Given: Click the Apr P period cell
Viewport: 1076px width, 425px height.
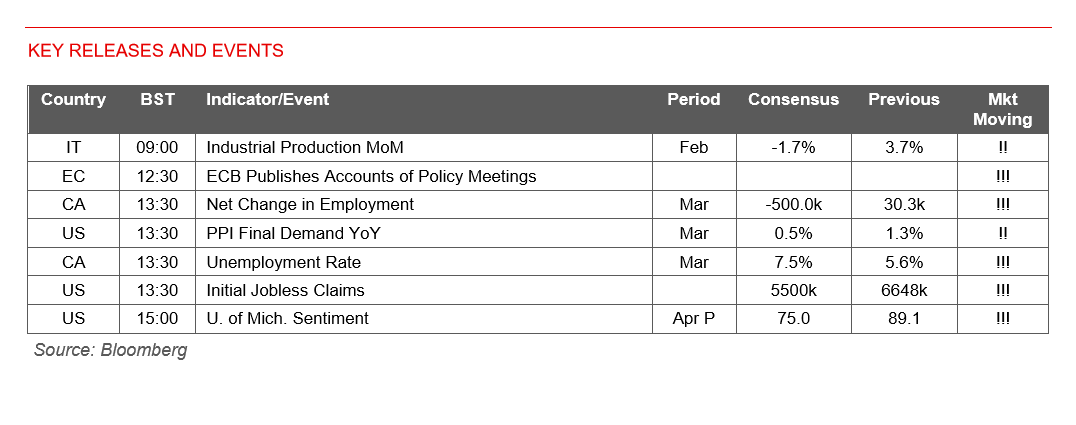Looking at the screenshot, I should 693,319.
